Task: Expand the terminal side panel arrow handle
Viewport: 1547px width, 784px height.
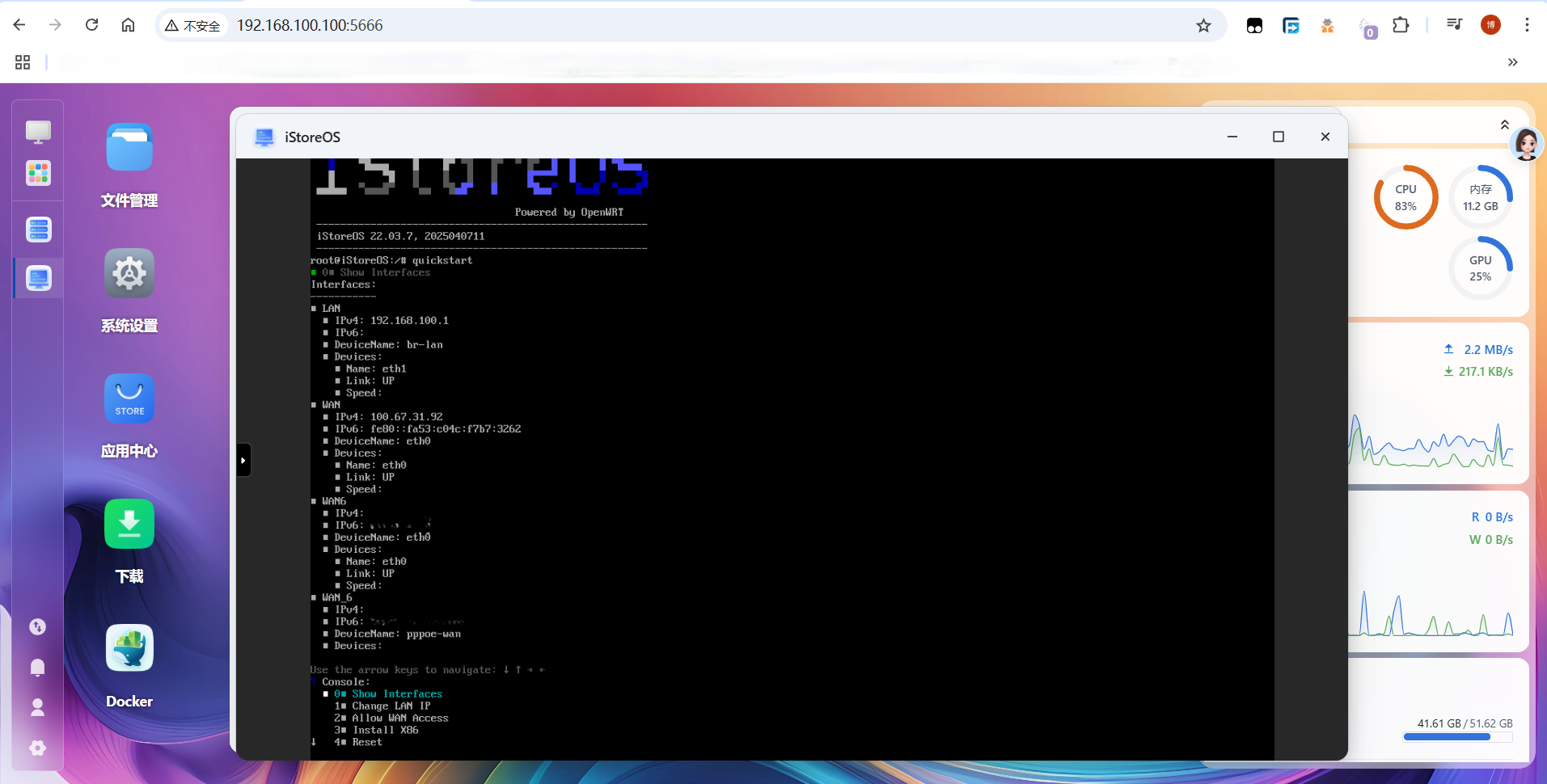Action: pos(243,460)
